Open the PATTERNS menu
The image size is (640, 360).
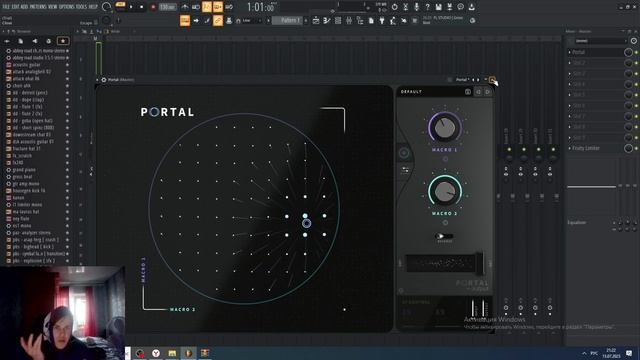pos(38,7)
